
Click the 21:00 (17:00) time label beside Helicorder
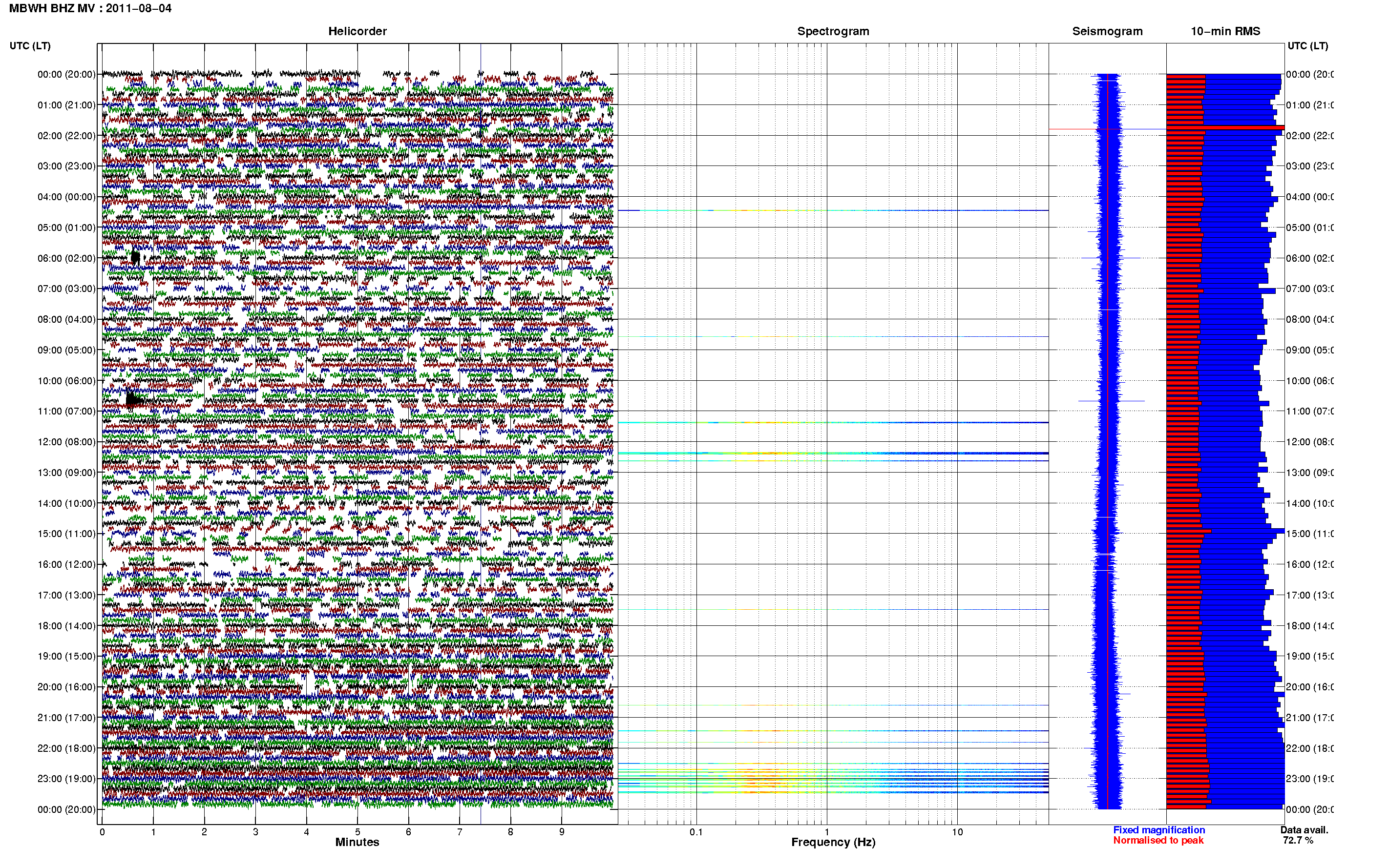pos(66,718)
